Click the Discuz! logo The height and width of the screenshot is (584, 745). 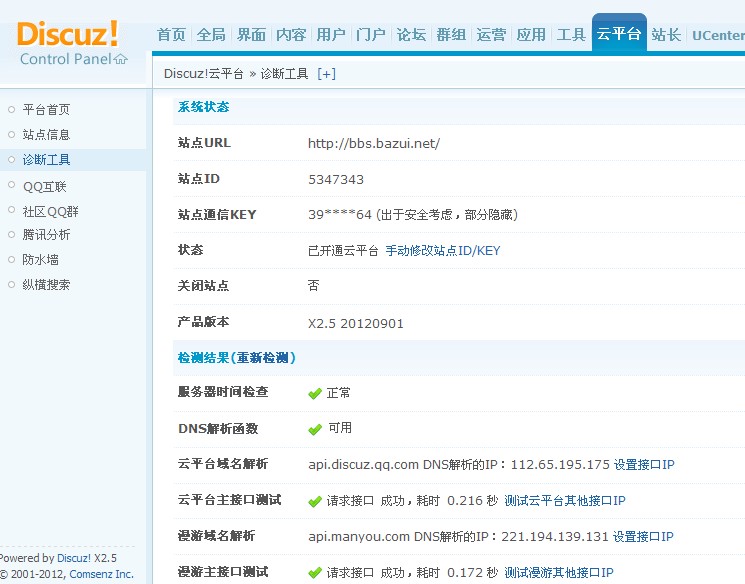67,34
